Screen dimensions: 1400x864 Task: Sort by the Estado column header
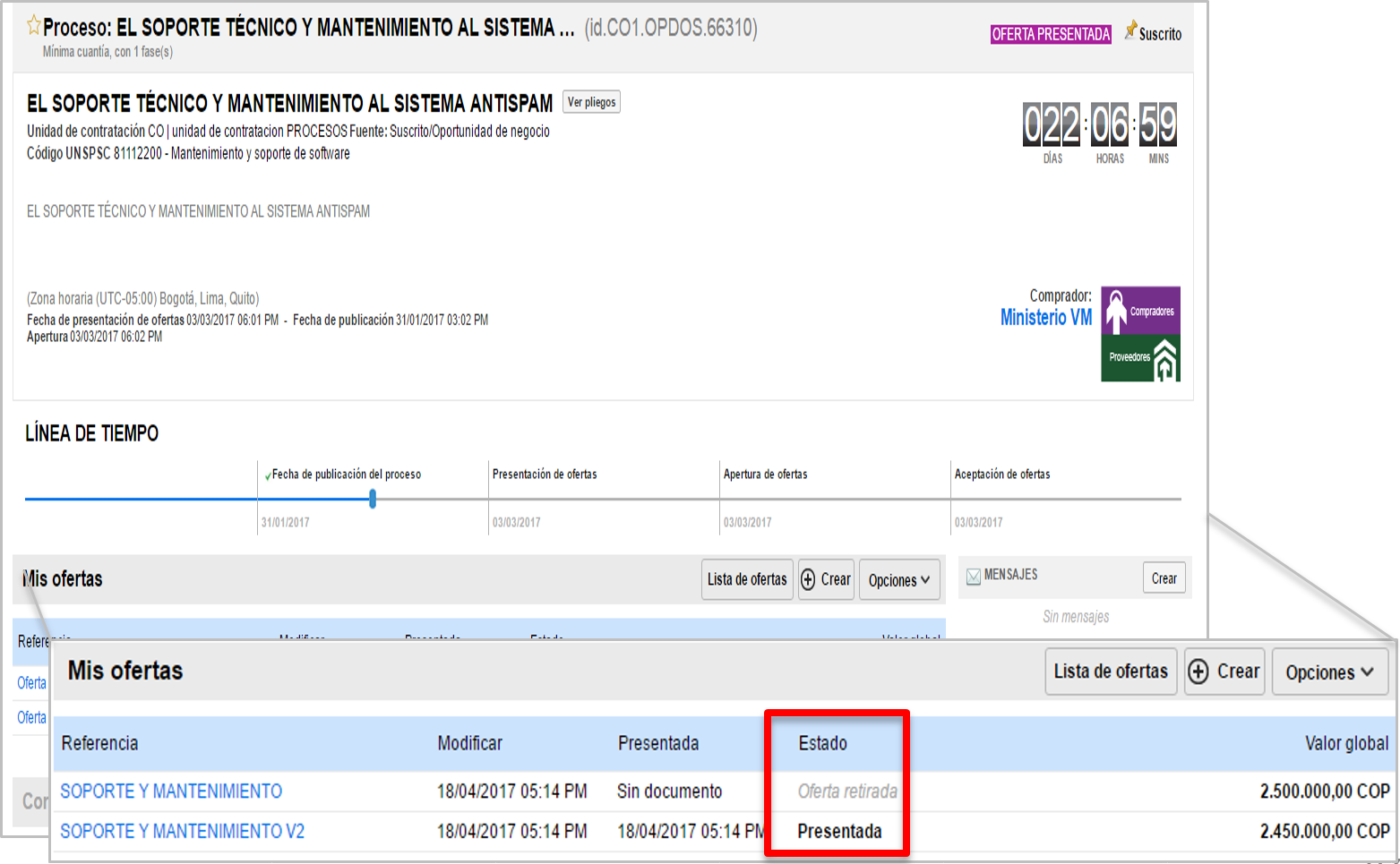click(822, 743)
